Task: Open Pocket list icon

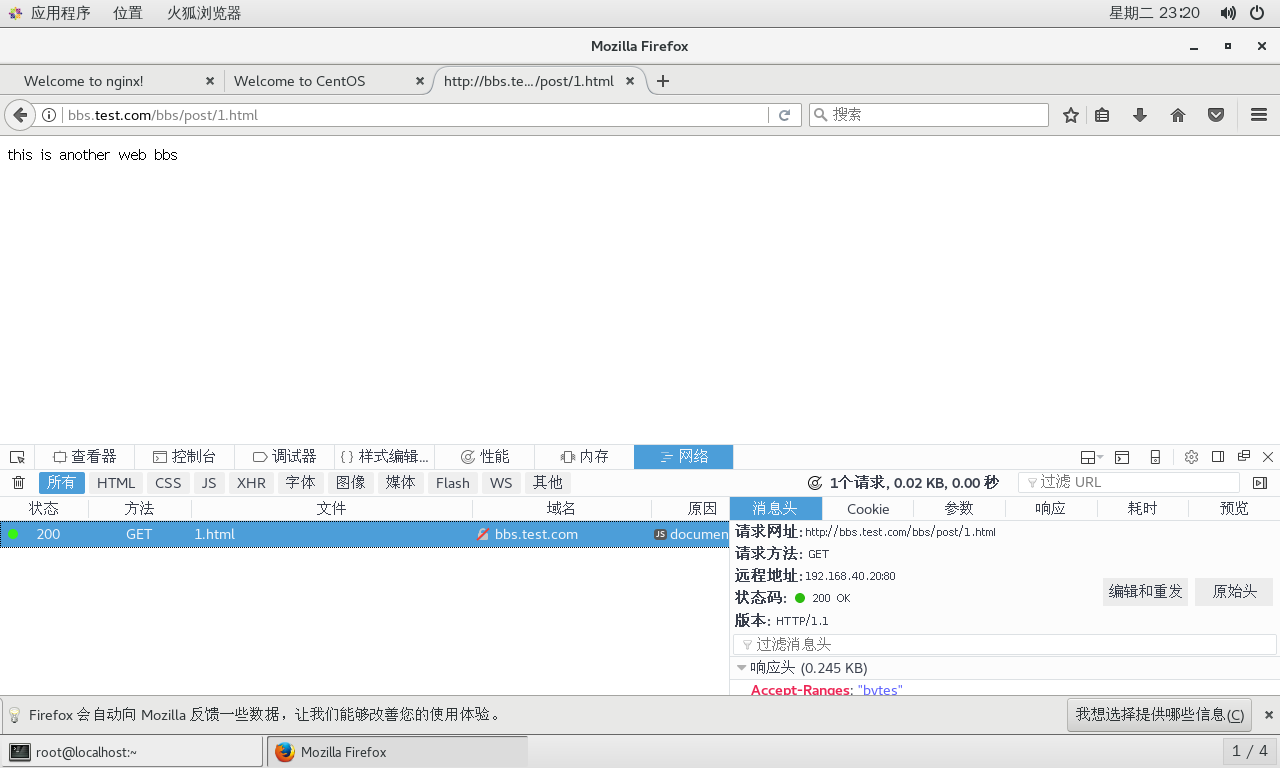Action: [x=1216, y=115]
